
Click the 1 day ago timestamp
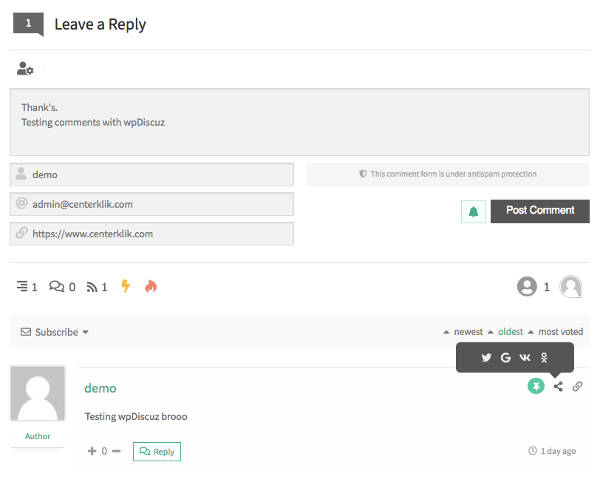(552, 451)
